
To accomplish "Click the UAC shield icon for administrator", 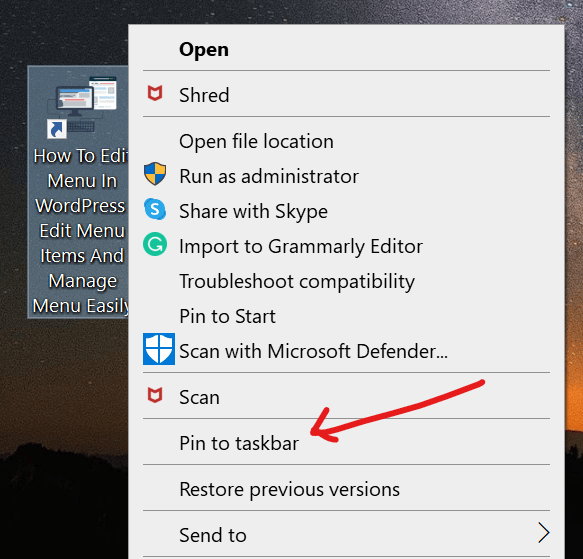I will coord(155,174).
